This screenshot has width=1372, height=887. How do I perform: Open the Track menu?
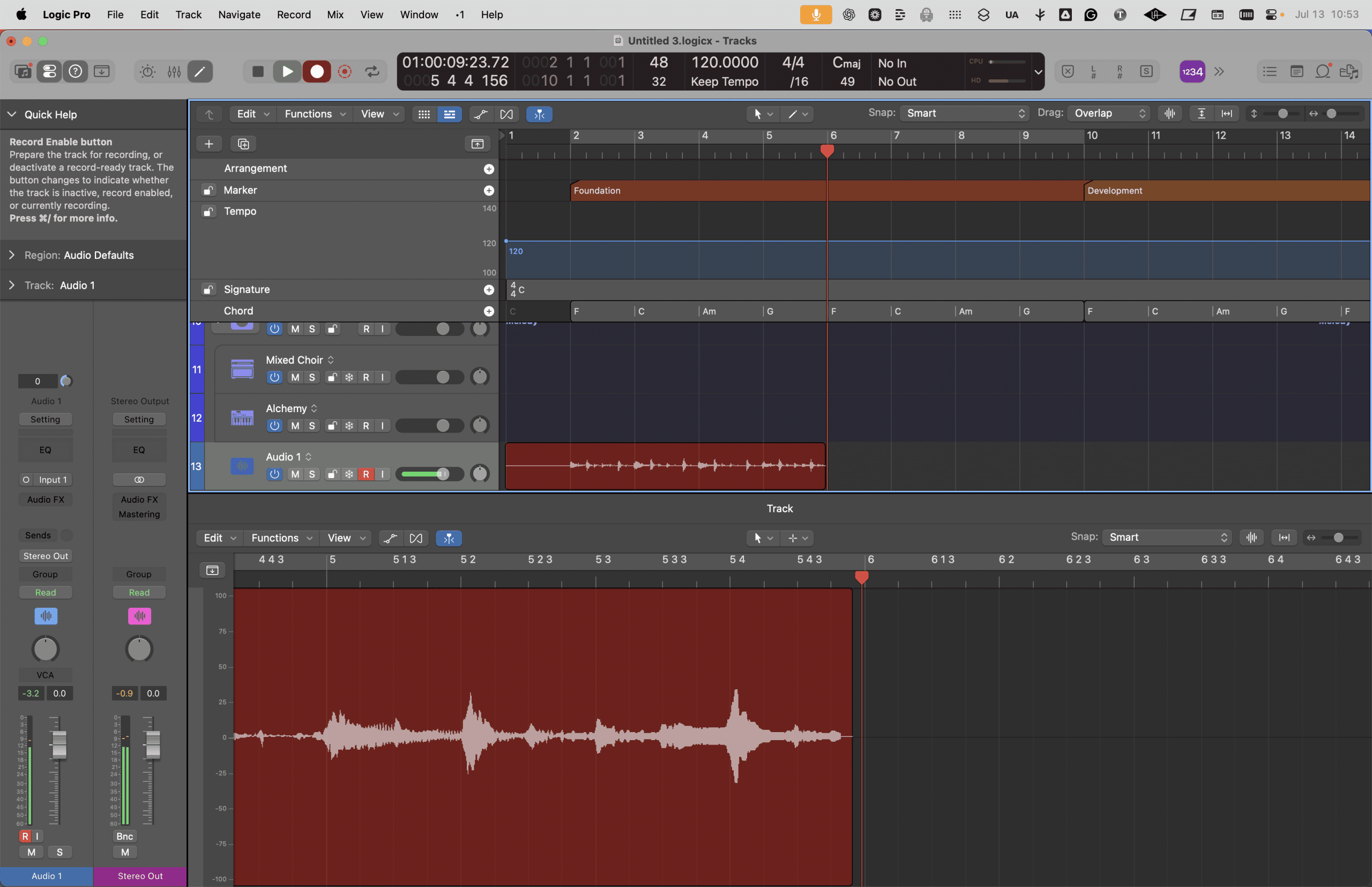point(188,14)
